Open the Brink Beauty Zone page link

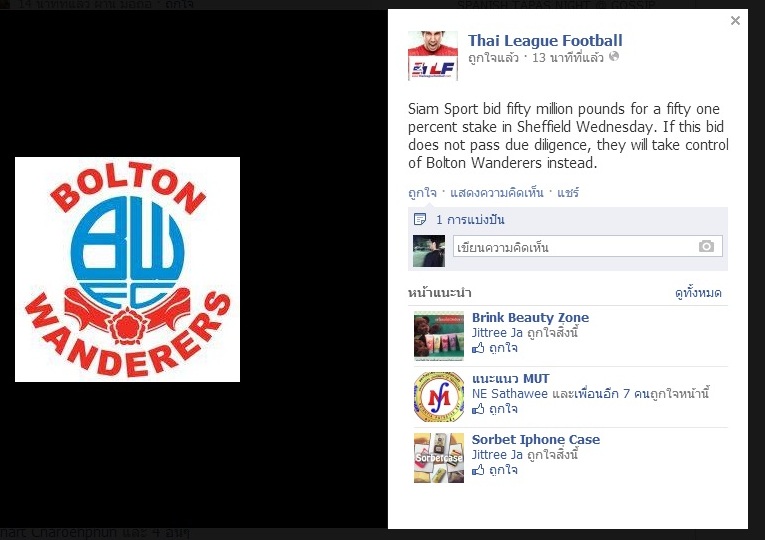point(530,318)
